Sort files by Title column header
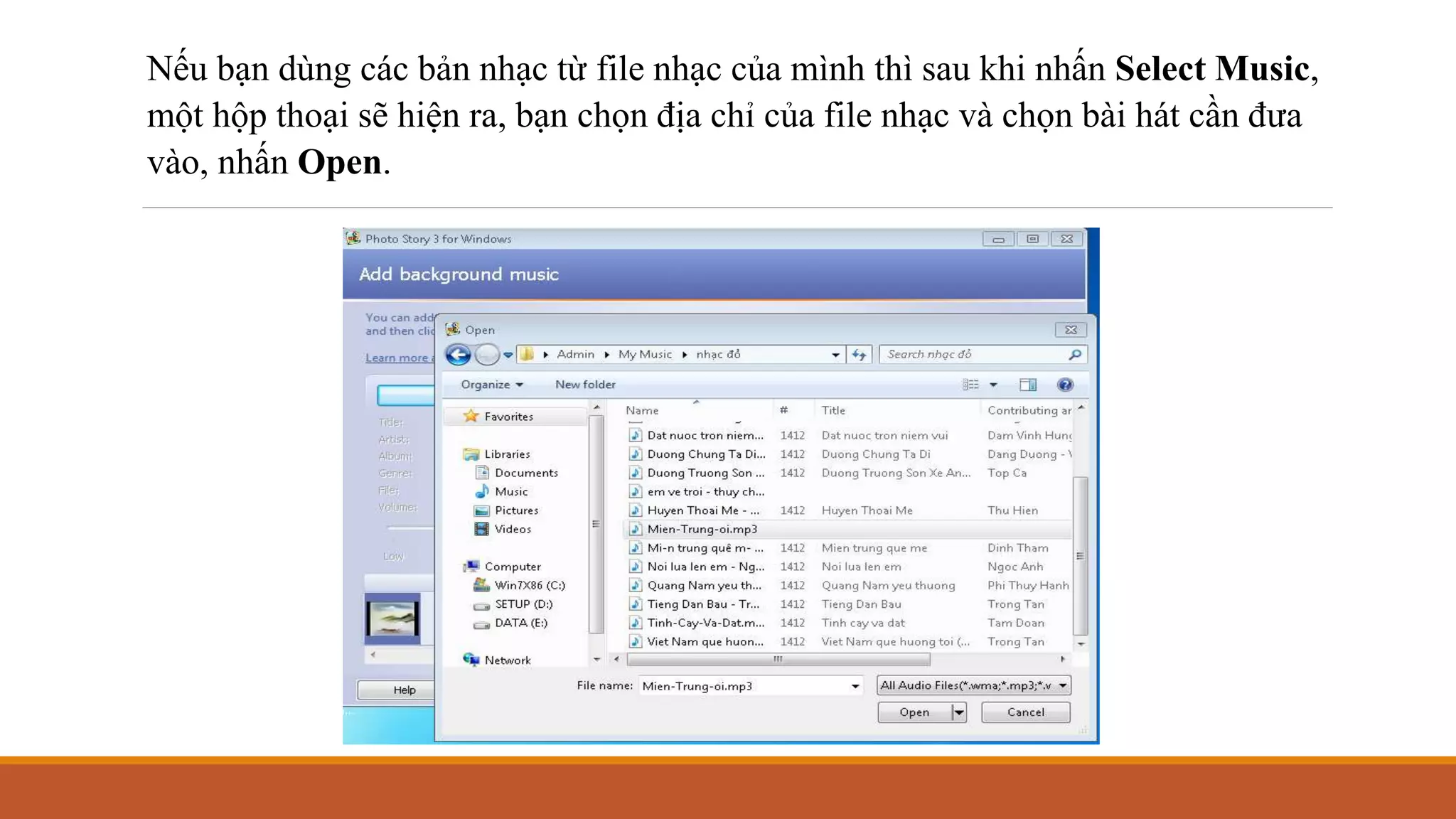The width and height of the screenshot is (1456, 819). [x=833, y=410]
